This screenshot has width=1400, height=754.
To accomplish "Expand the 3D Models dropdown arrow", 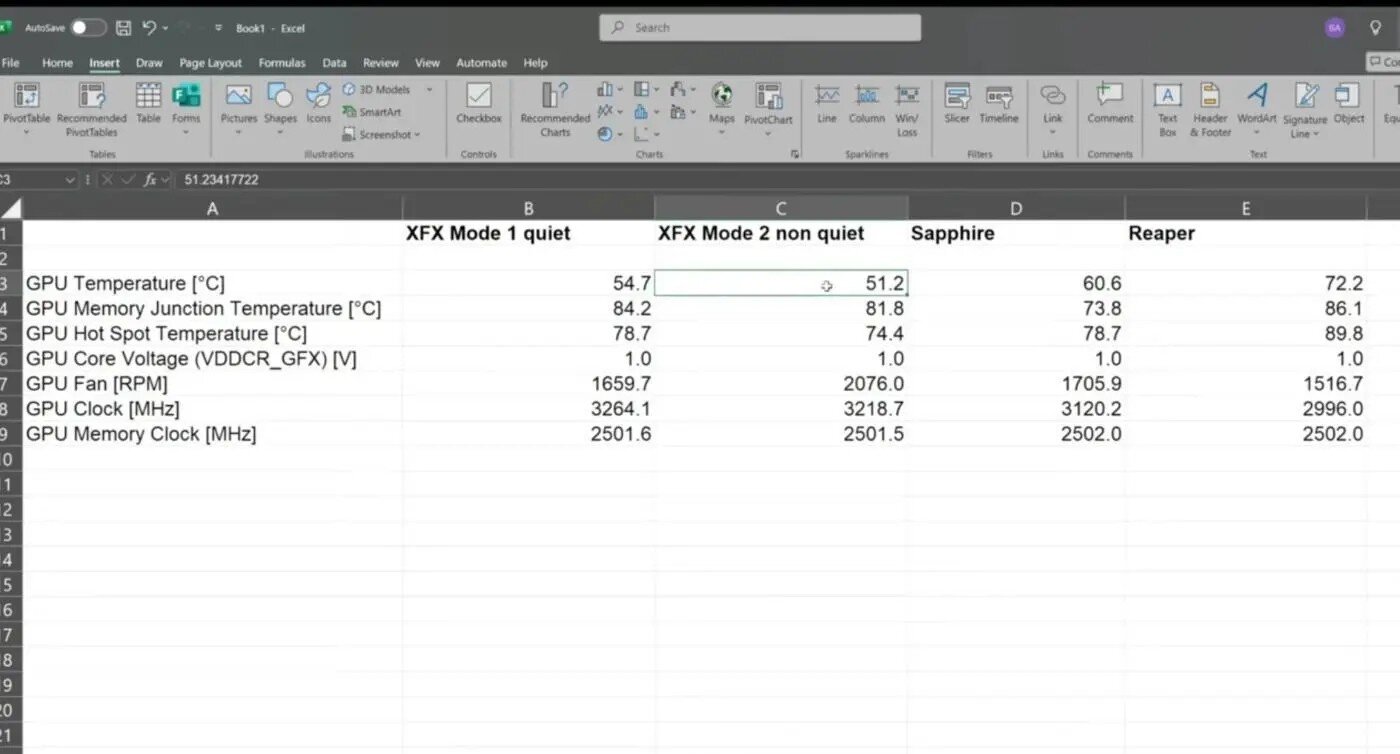I will click(429, 90).
